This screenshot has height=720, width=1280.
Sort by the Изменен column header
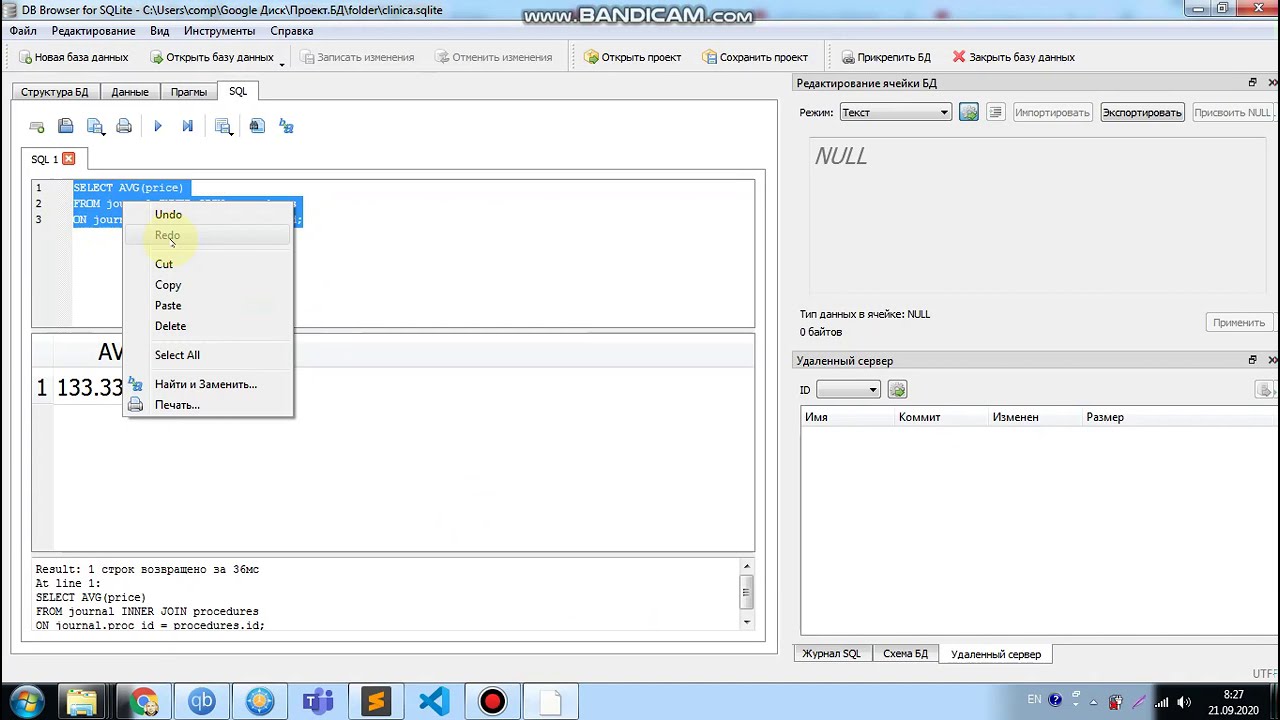click(1036, 417)
